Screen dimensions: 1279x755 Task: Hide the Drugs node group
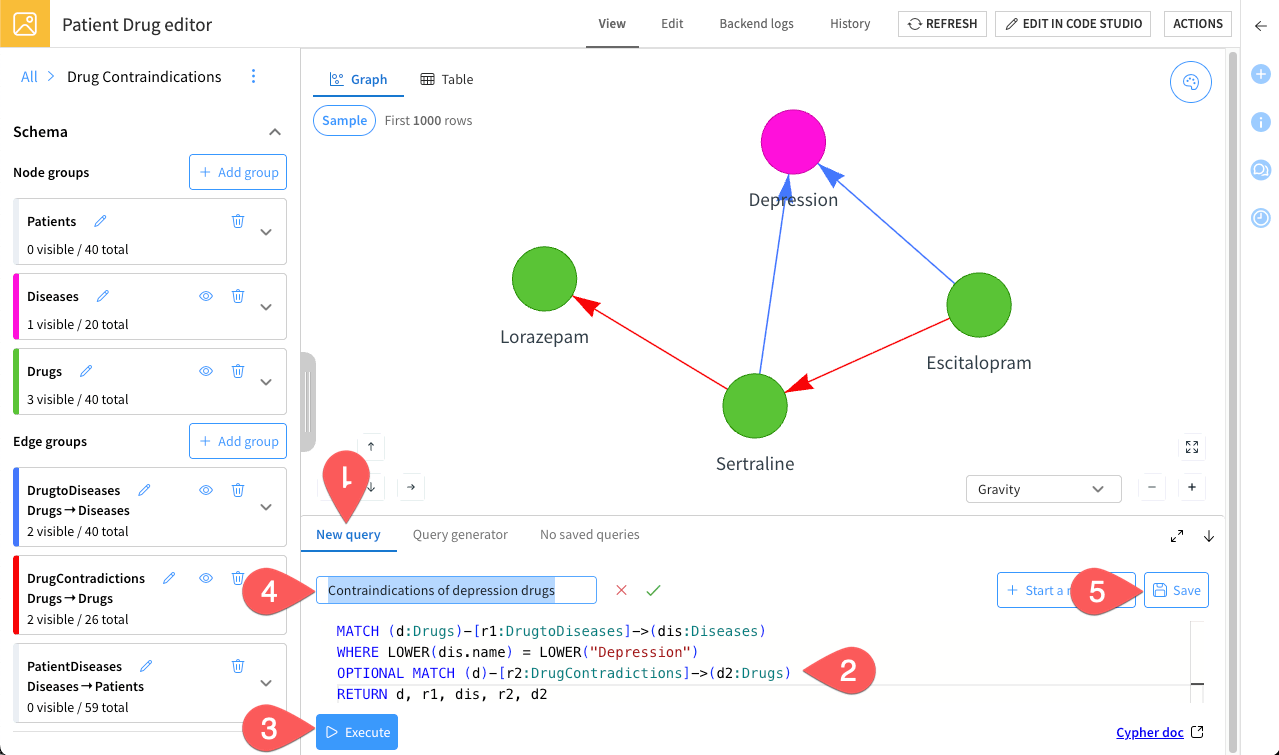click(x=206, y=371)
